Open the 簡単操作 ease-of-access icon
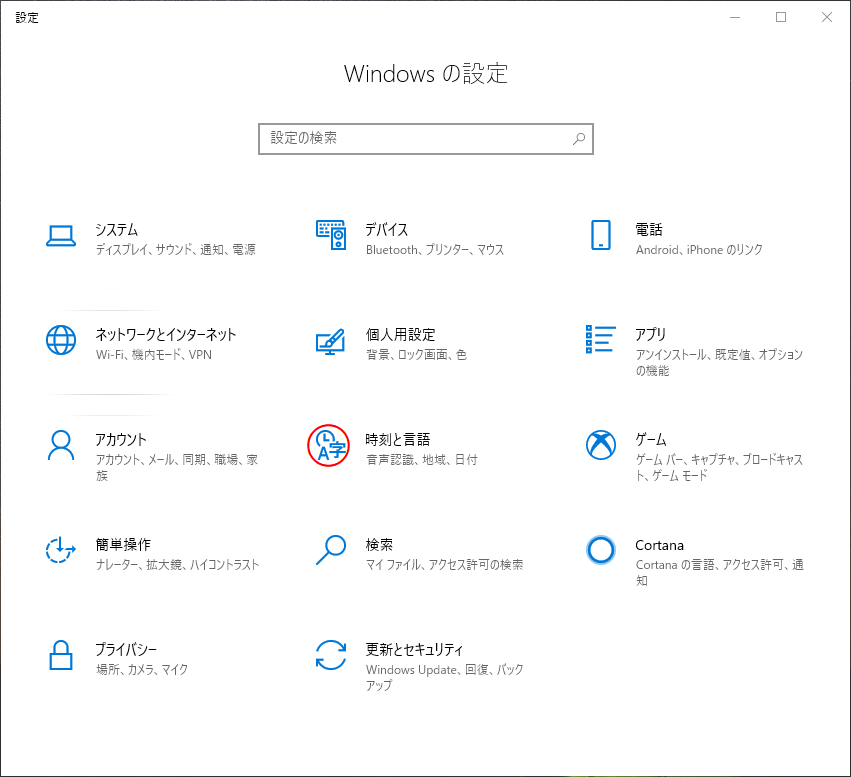 (61, 550)
